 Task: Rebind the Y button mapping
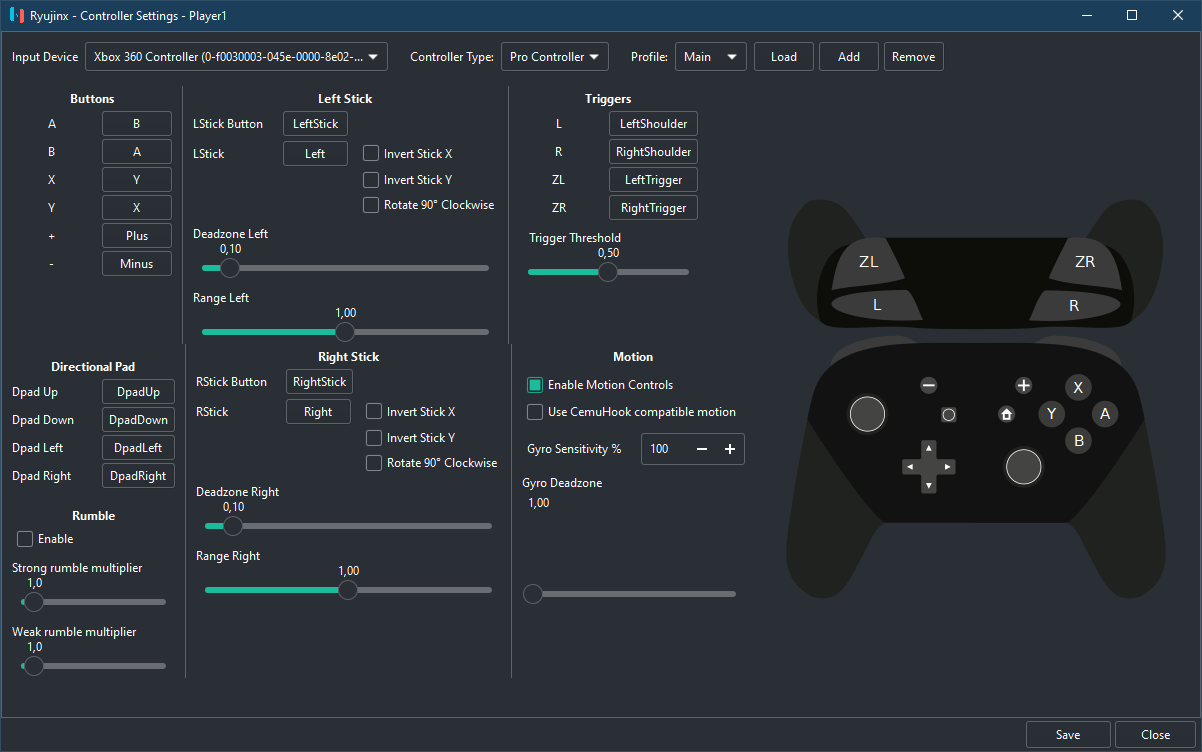pyautogui.click(x=137, y=208)
